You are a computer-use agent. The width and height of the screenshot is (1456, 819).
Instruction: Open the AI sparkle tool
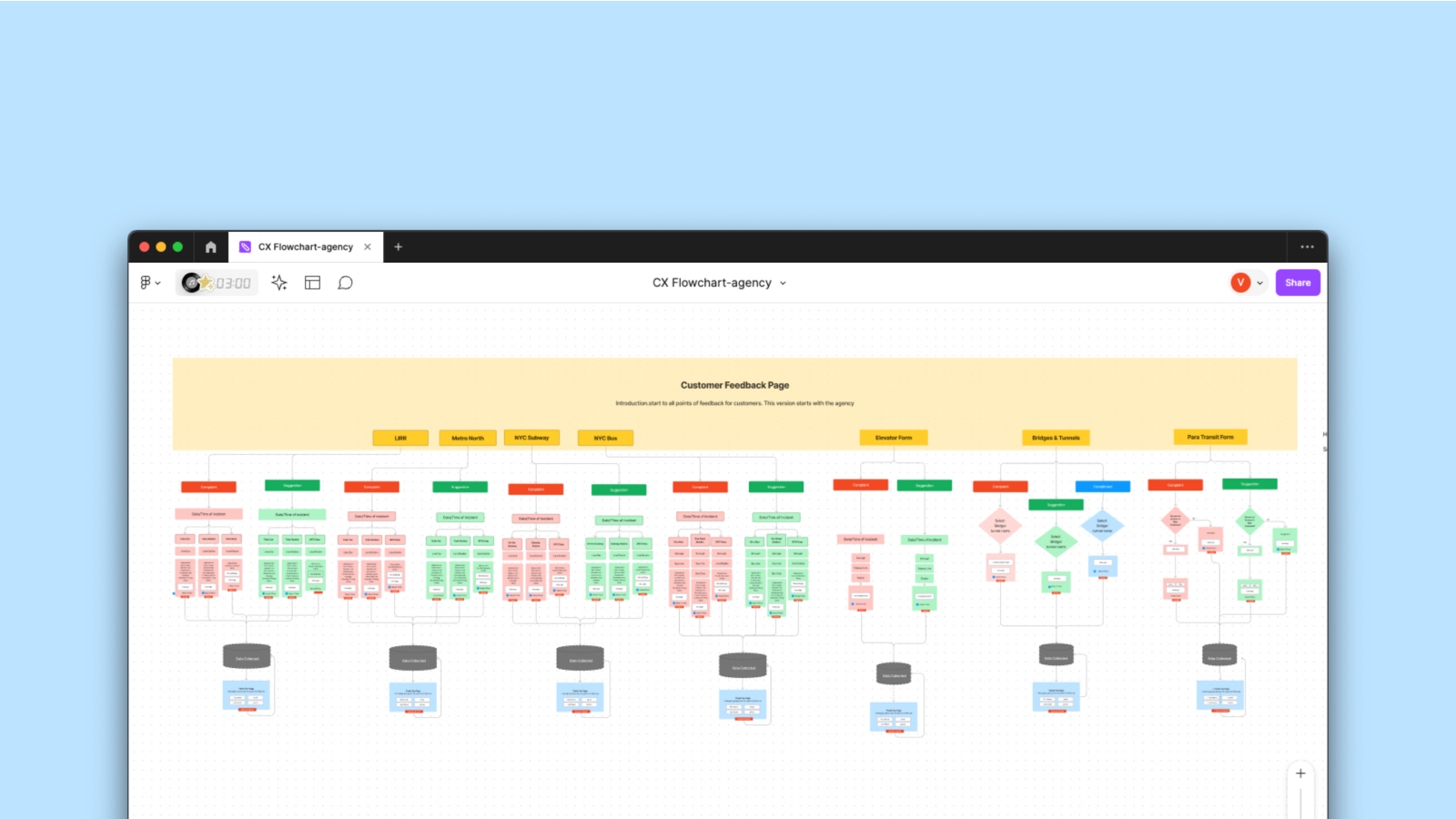pos(279,283)
